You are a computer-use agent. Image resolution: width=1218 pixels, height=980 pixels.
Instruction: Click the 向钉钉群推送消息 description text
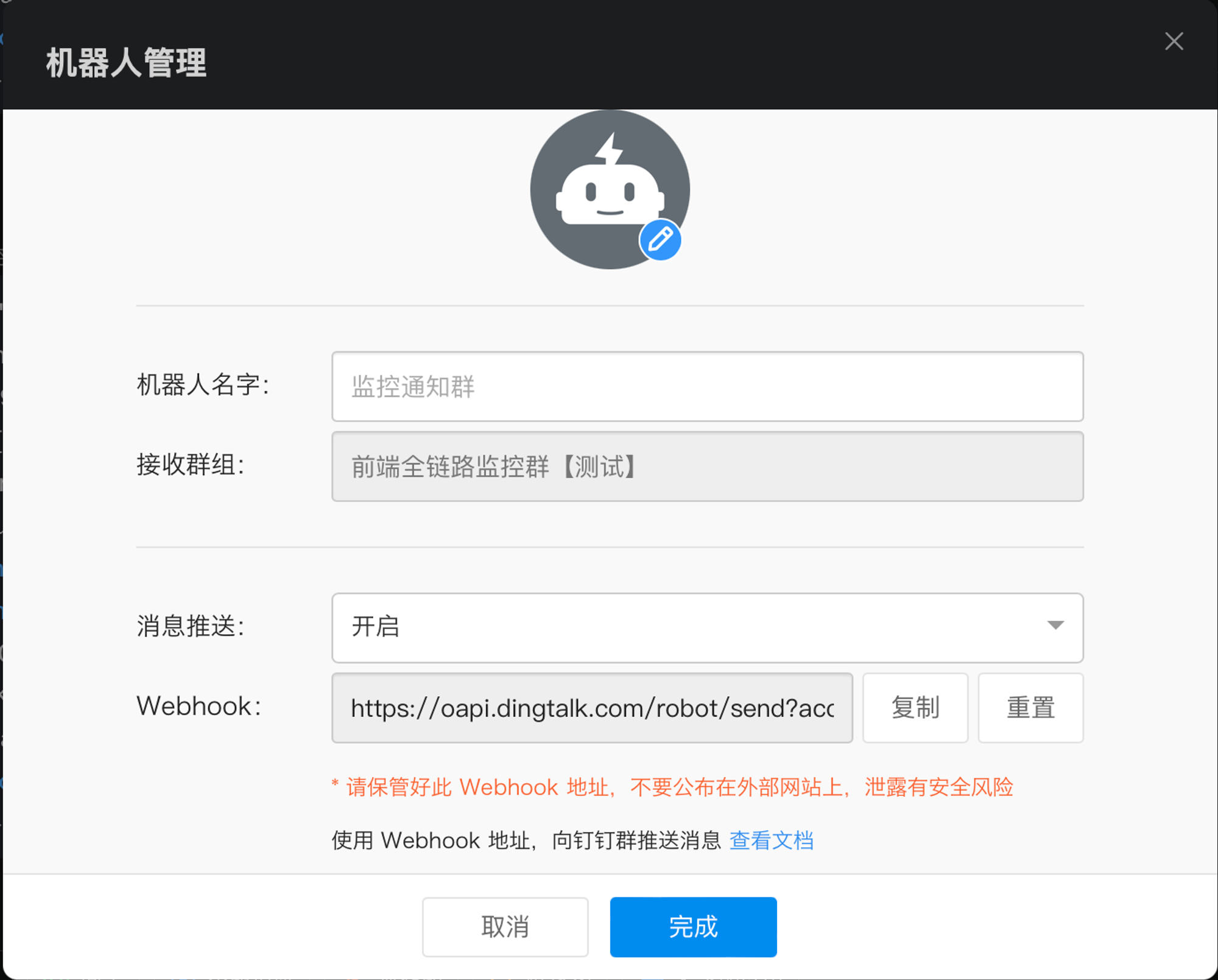pyautogui.click(x=636, y=841)
